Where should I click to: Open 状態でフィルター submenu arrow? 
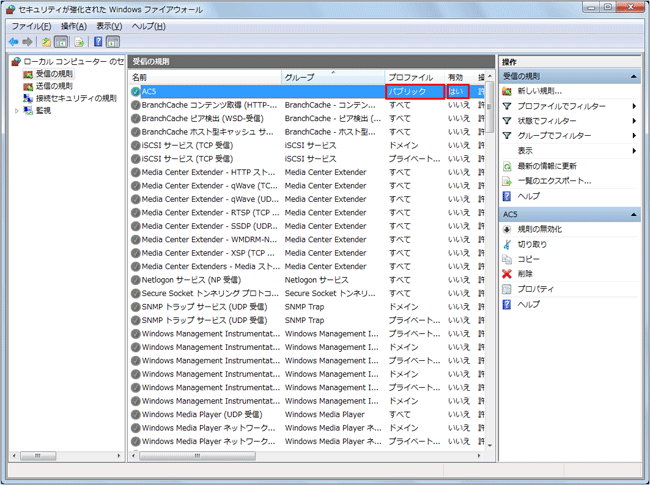tap(634, 121)
